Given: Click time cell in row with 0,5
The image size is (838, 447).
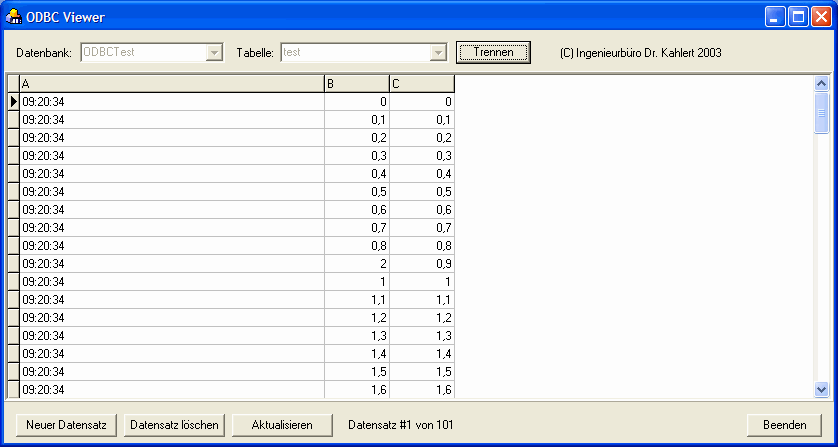Looking at the screenshot, I should coord(172,191).
